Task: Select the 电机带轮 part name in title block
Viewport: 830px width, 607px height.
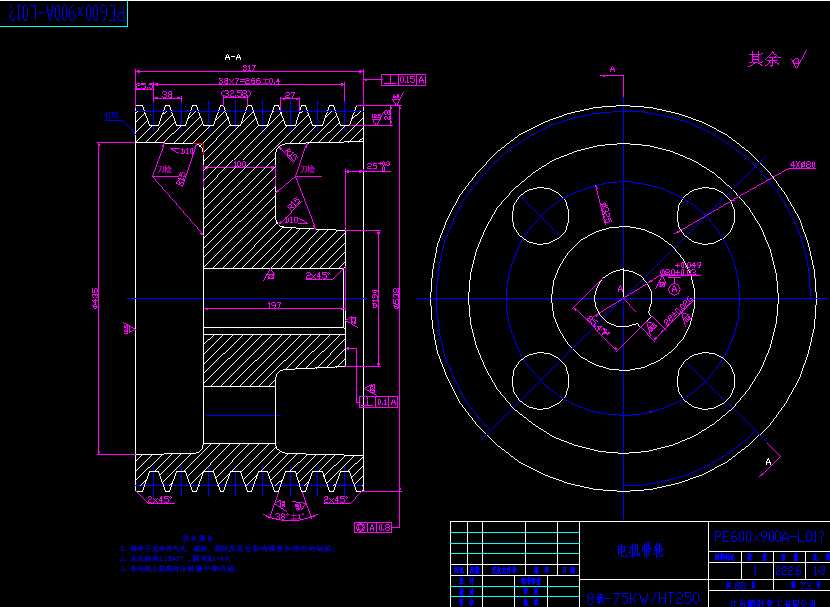Action: (x=641, y=551)
